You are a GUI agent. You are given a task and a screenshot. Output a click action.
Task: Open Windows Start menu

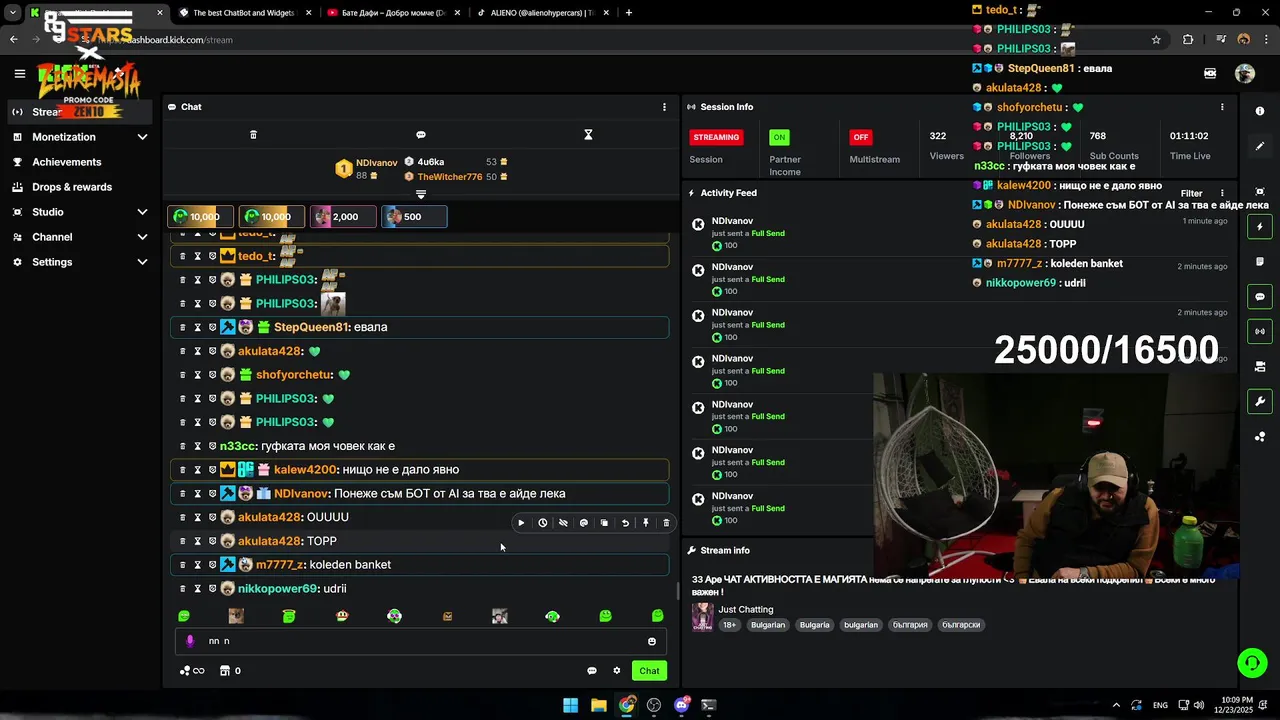(x=570, y=705)
